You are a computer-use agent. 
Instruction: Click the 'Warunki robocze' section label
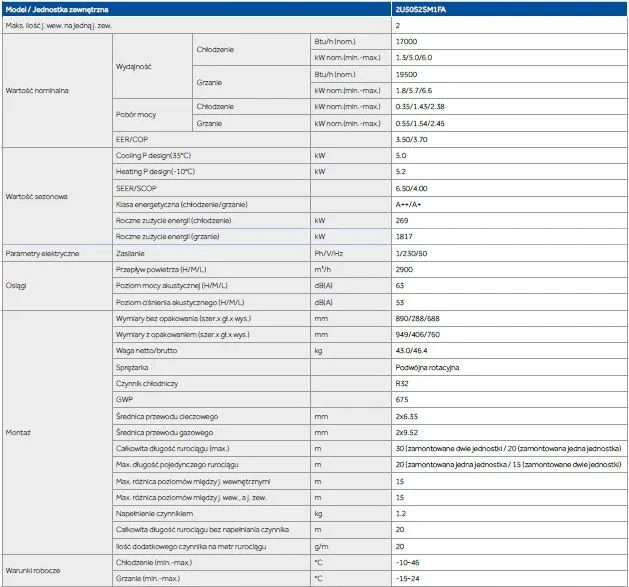pos(33,571)
